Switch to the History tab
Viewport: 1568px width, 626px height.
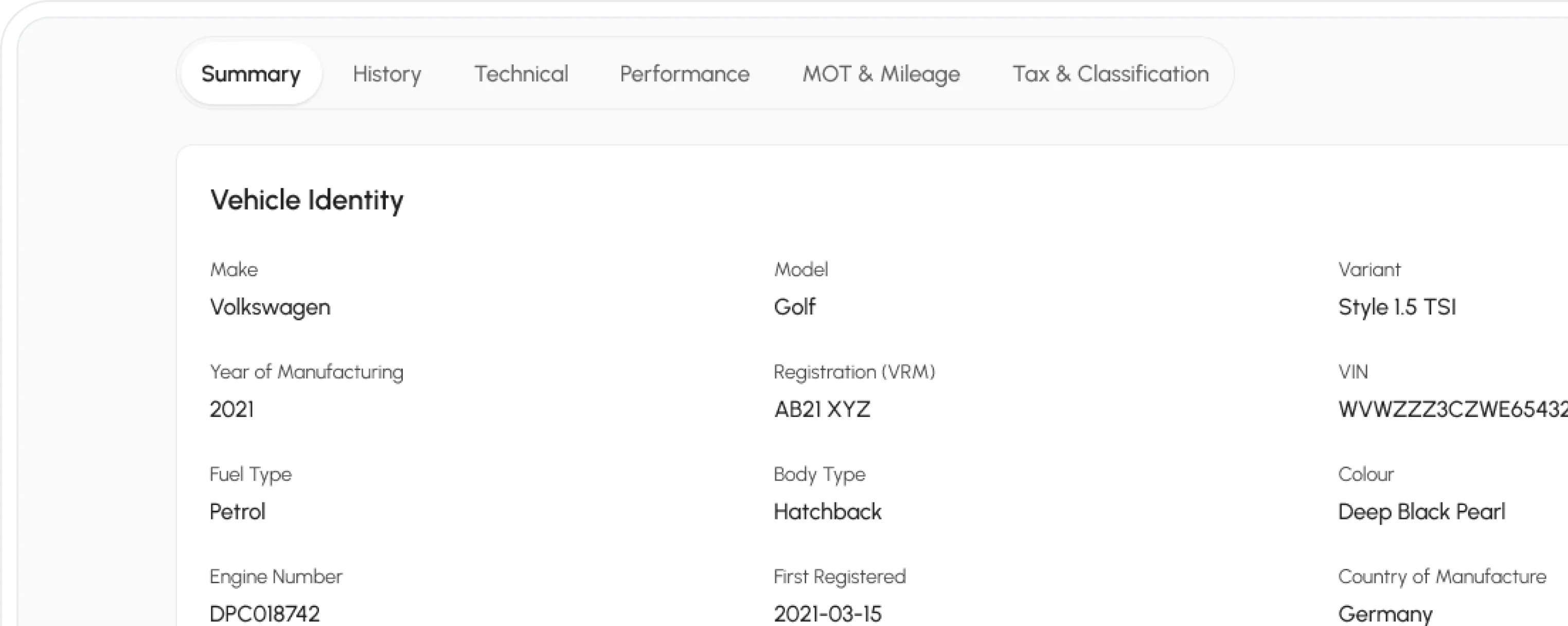click(387, 74)
